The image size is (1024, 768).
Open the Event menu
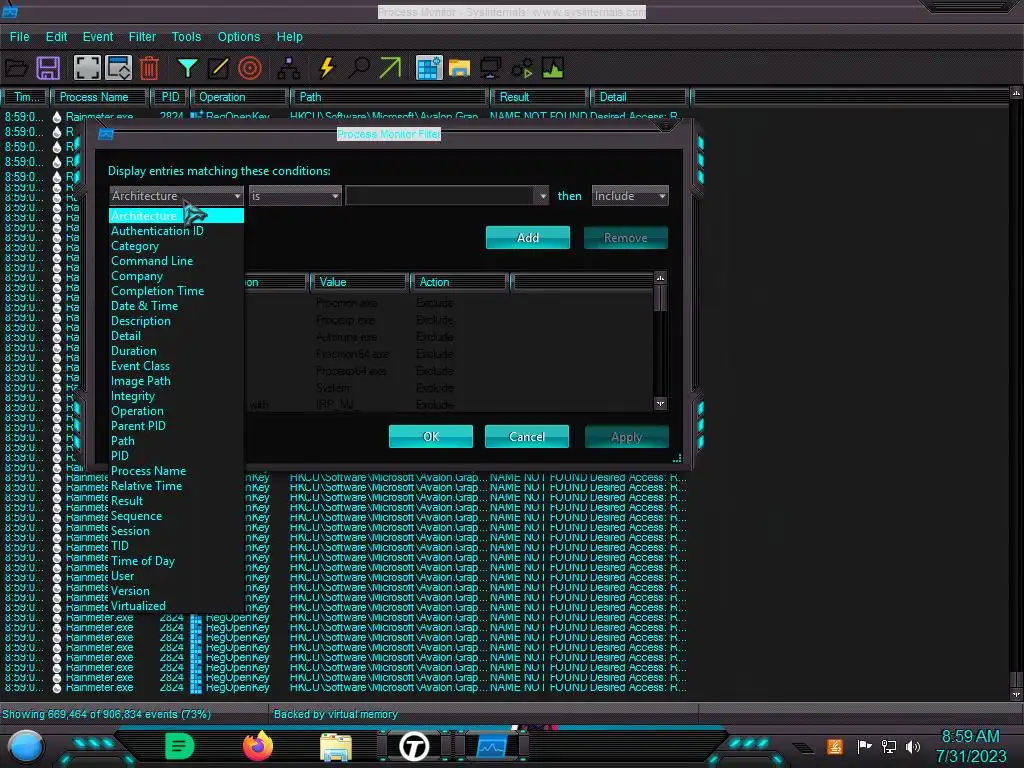coord(98,37)
